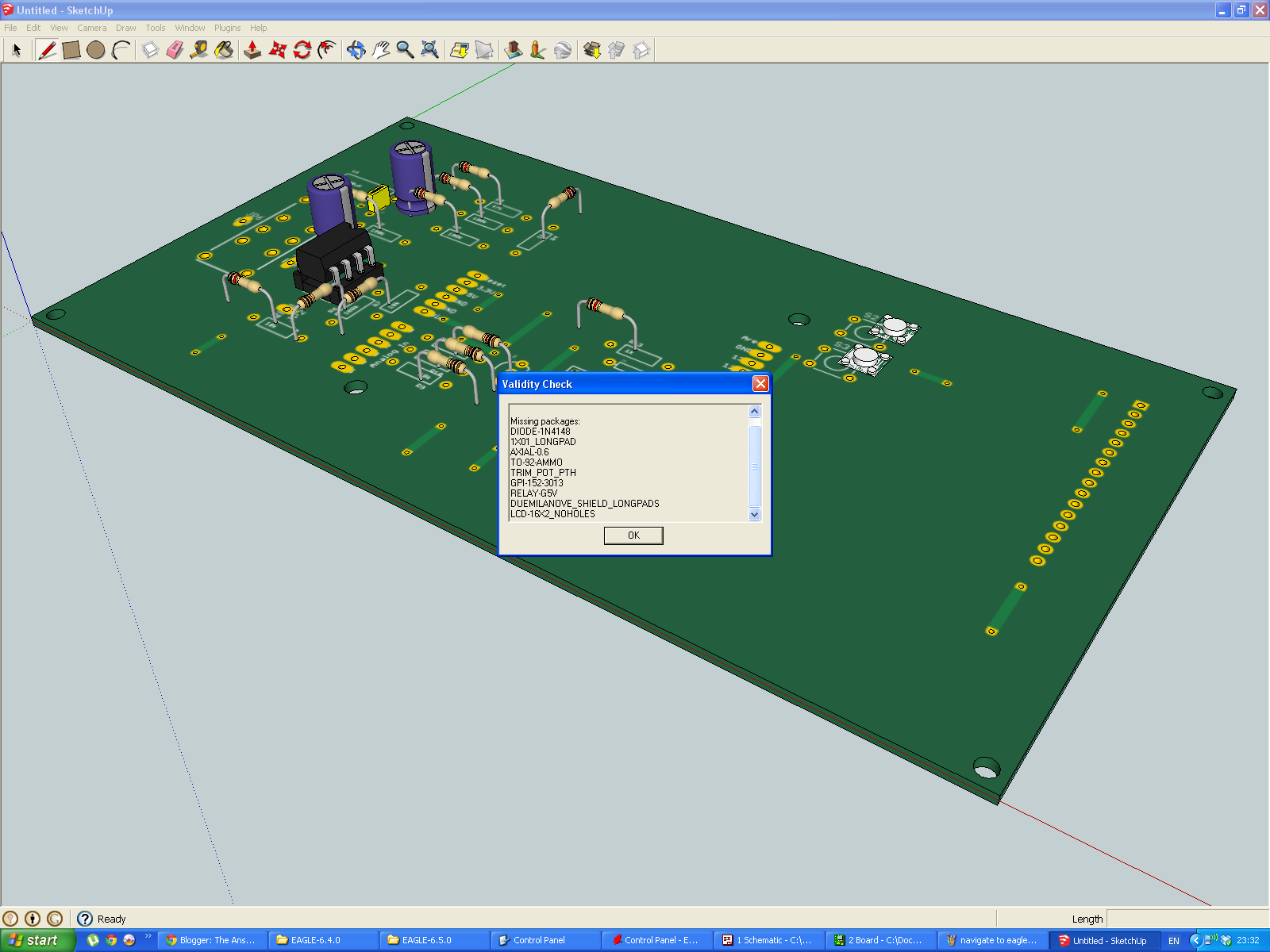
Task: Select the Arc tool
Action: click(120, 49)
